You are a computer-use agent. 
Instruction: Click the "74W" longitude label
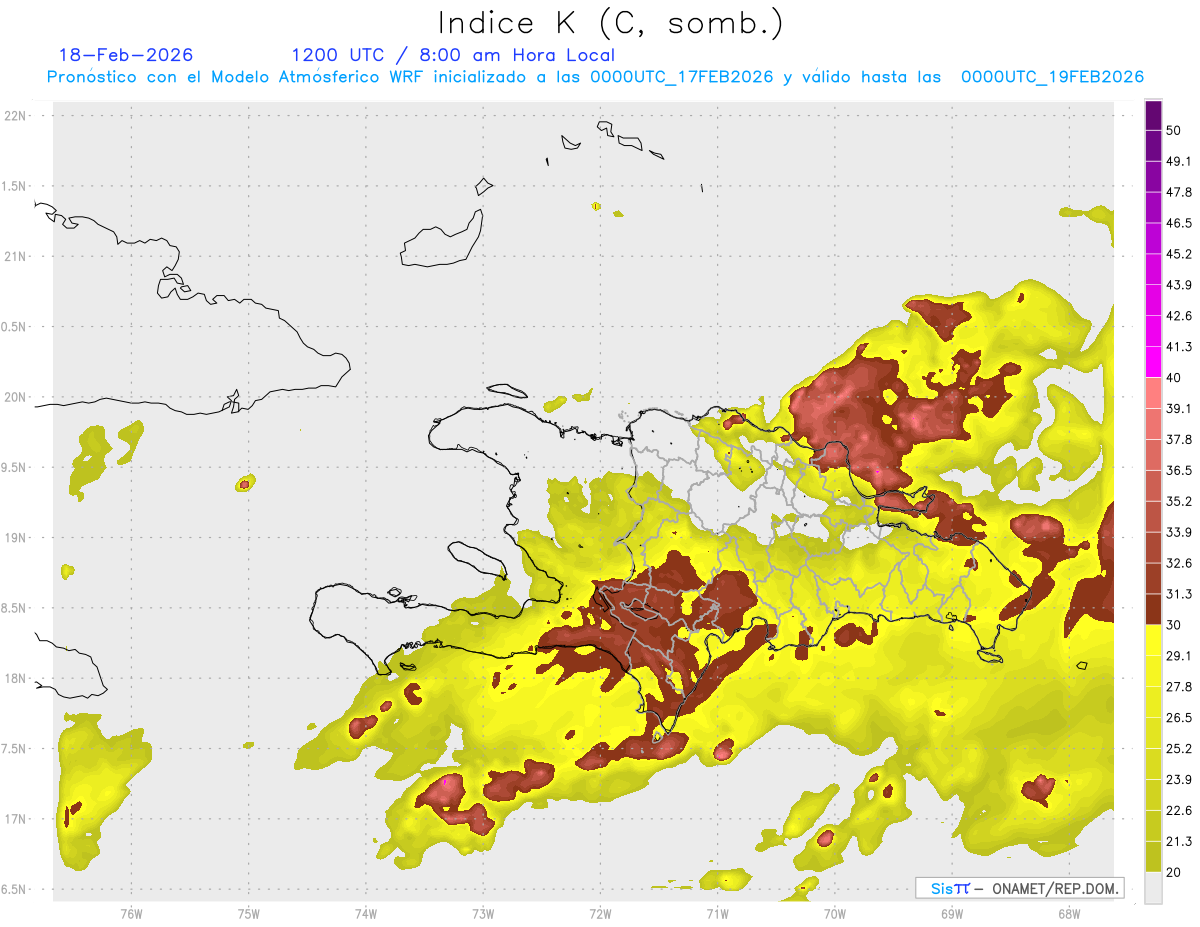pos(365,914)
